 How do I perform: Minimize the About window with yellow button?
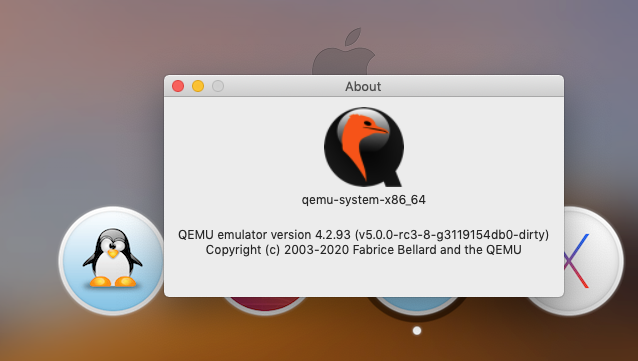coord(198,86)
